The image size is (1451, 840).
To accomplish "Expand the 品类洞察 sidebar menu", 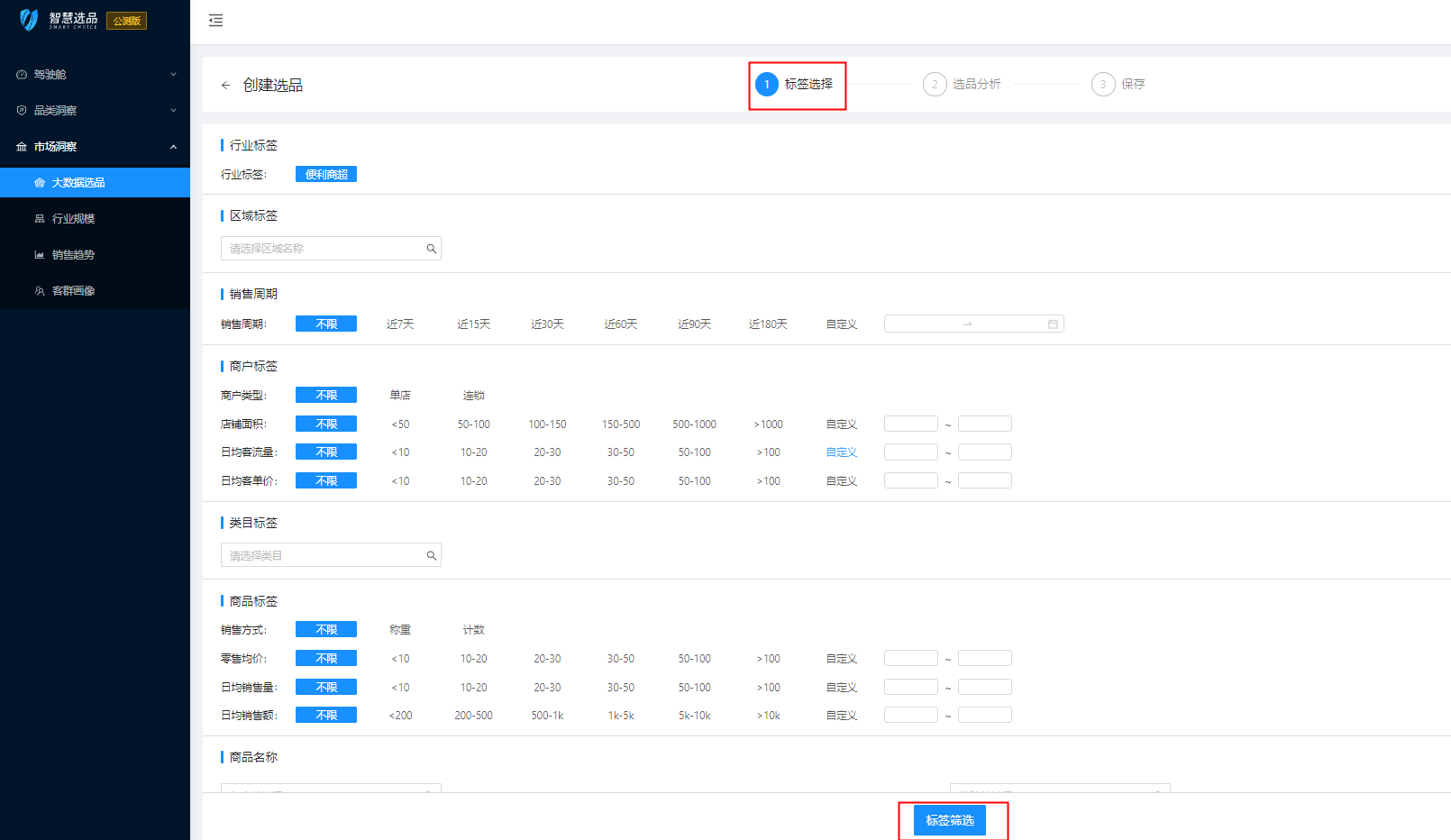I will pyautogui.click(x=95, y=111).
